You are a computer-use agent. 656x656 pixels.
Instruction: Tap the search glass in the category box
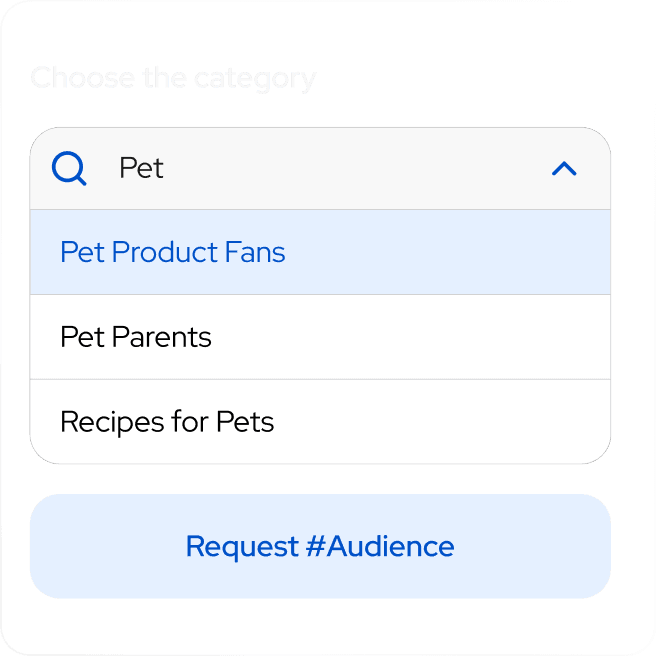tap(69, 169)
